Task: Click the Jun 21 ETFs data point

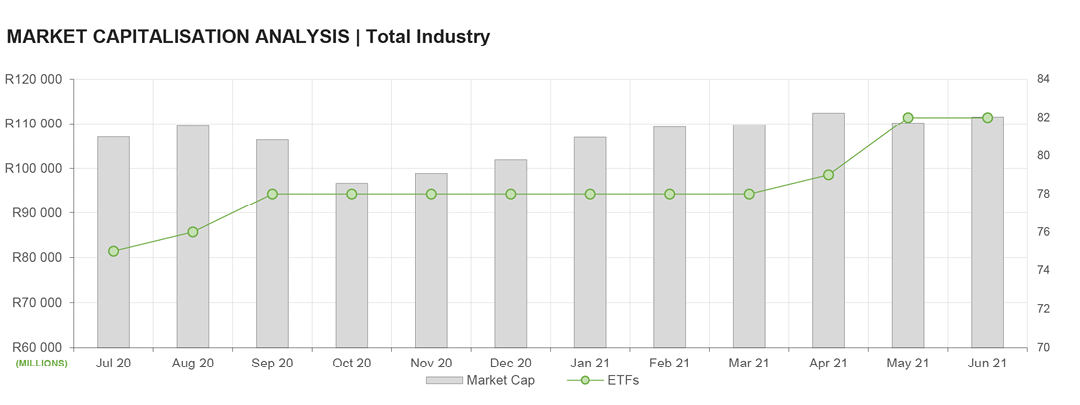Action: [987, 118]
